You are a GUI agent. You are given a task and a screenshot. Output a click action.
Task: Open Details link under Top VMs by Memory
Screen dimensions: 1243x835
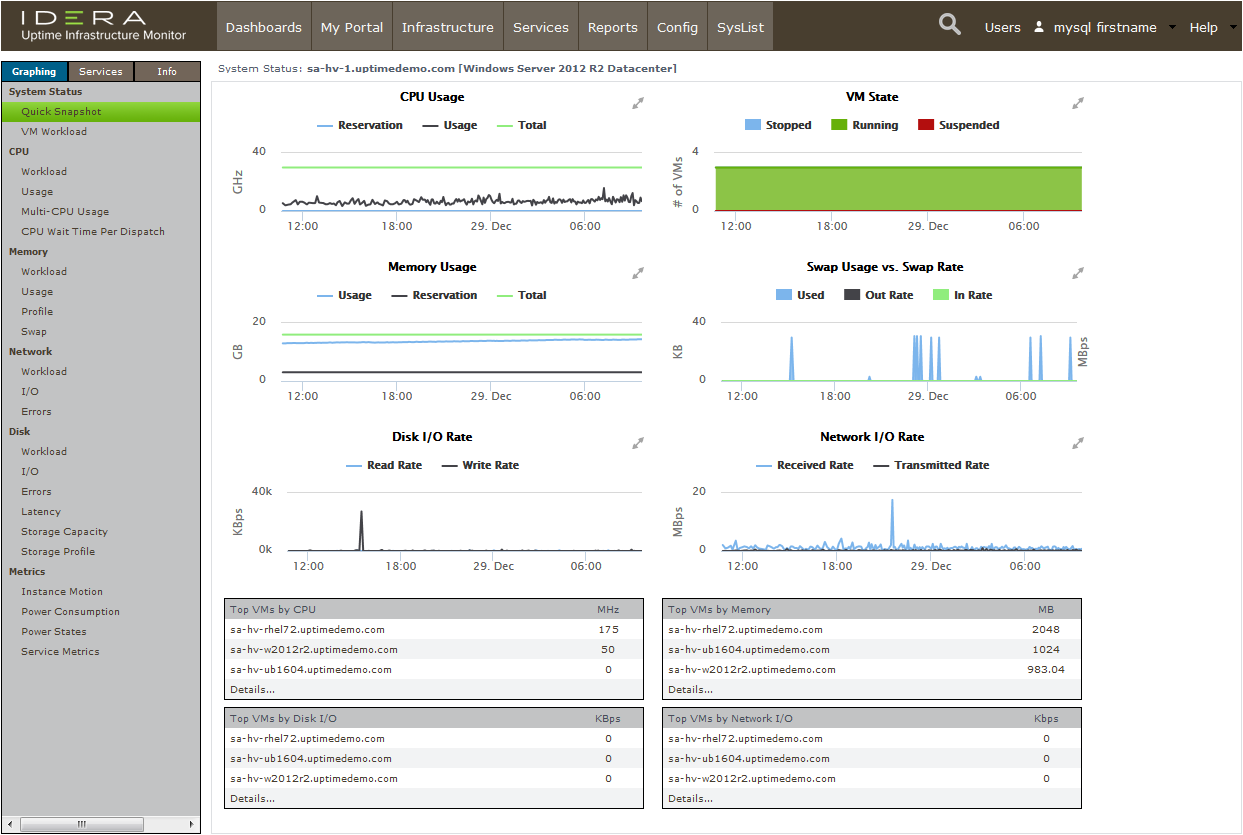click(x=690, y=690)
